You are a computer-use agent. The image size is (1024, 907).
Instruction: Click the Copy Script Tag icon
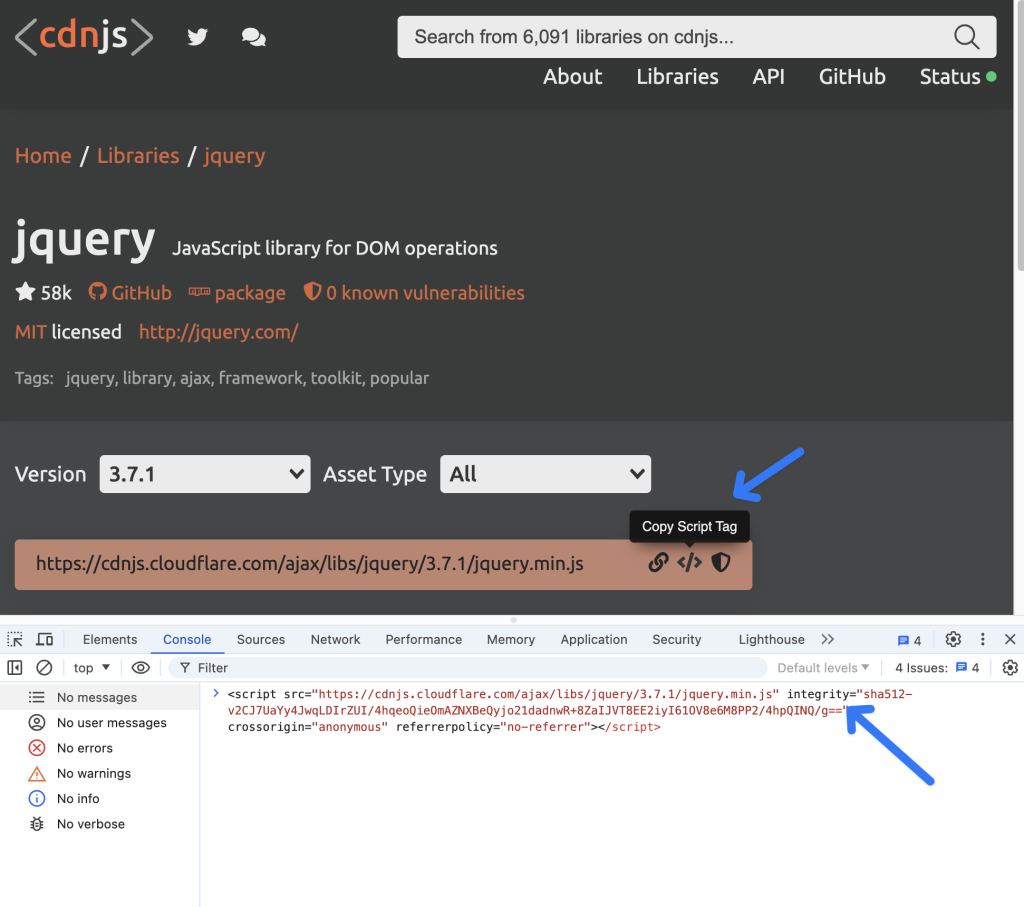pyautogui.click(x=689, y=563)
